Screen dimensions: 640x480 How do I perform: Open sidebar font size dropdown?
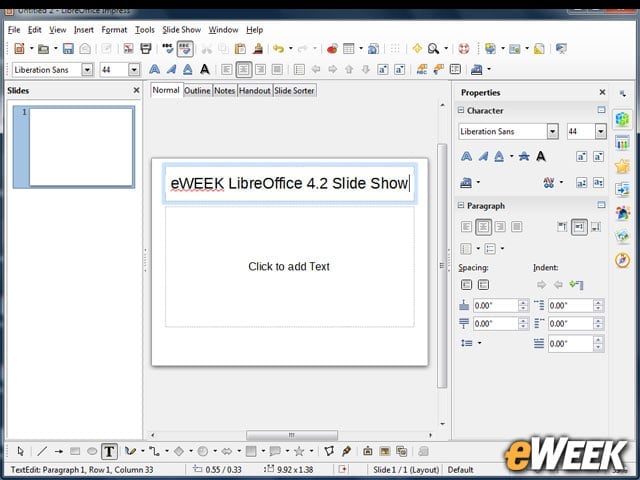[x=600, y=131]
